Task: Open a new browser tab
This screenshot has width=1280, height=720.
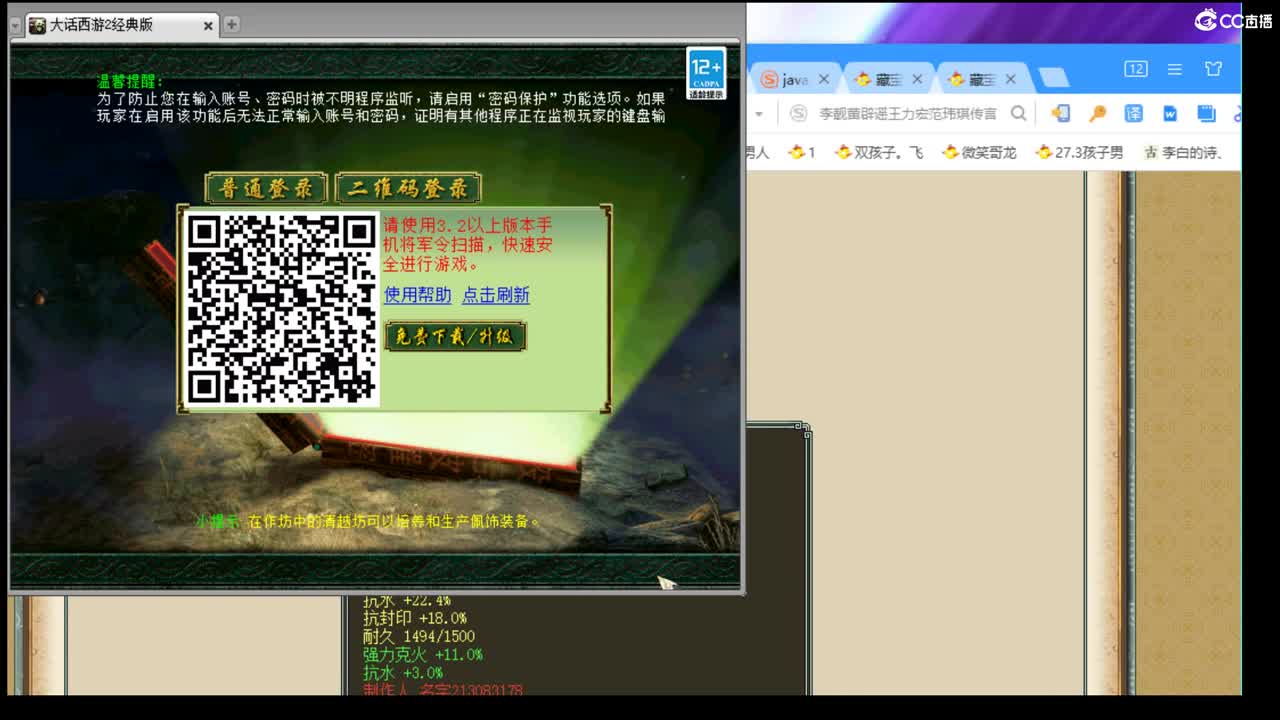Action: [x=1053, y=79]
